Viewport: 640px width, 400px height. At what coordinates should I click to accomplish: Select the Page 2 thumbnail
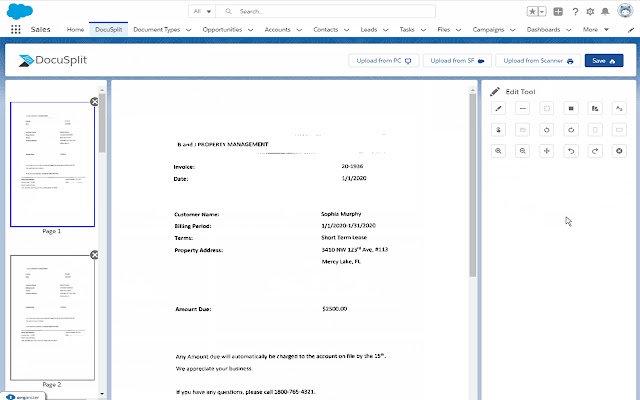click(x=52, y=318)
